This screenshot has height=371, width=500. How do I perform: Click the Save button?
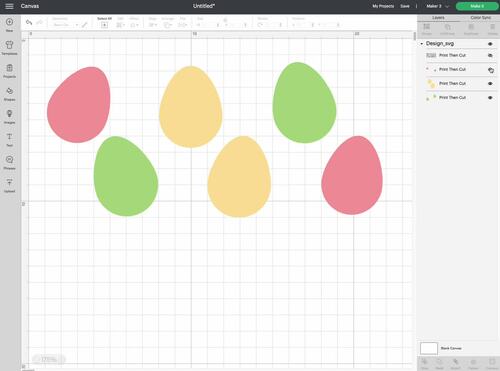coord(405,6)
